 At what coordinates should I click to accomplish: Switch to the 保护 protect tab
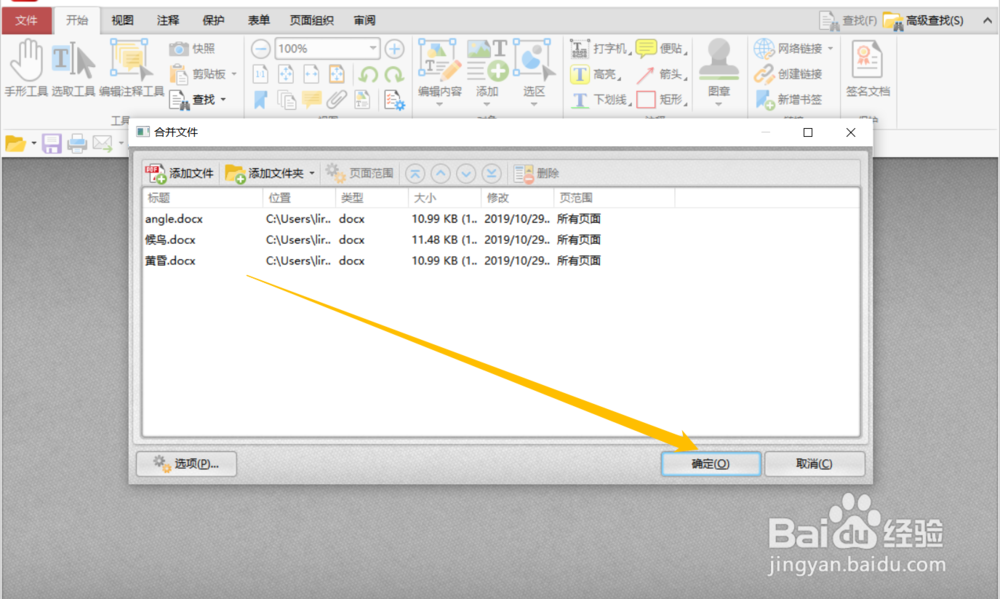[x=213, y=20]
